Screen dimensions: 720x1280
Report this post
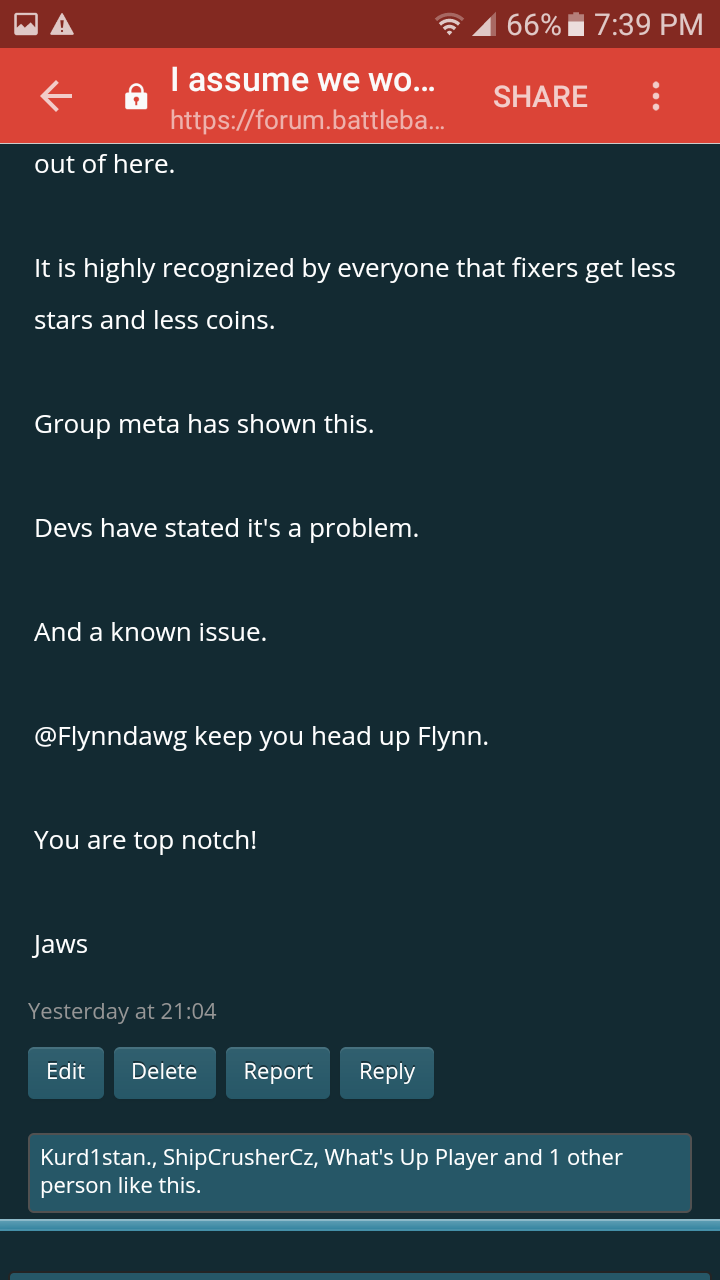278,1072
